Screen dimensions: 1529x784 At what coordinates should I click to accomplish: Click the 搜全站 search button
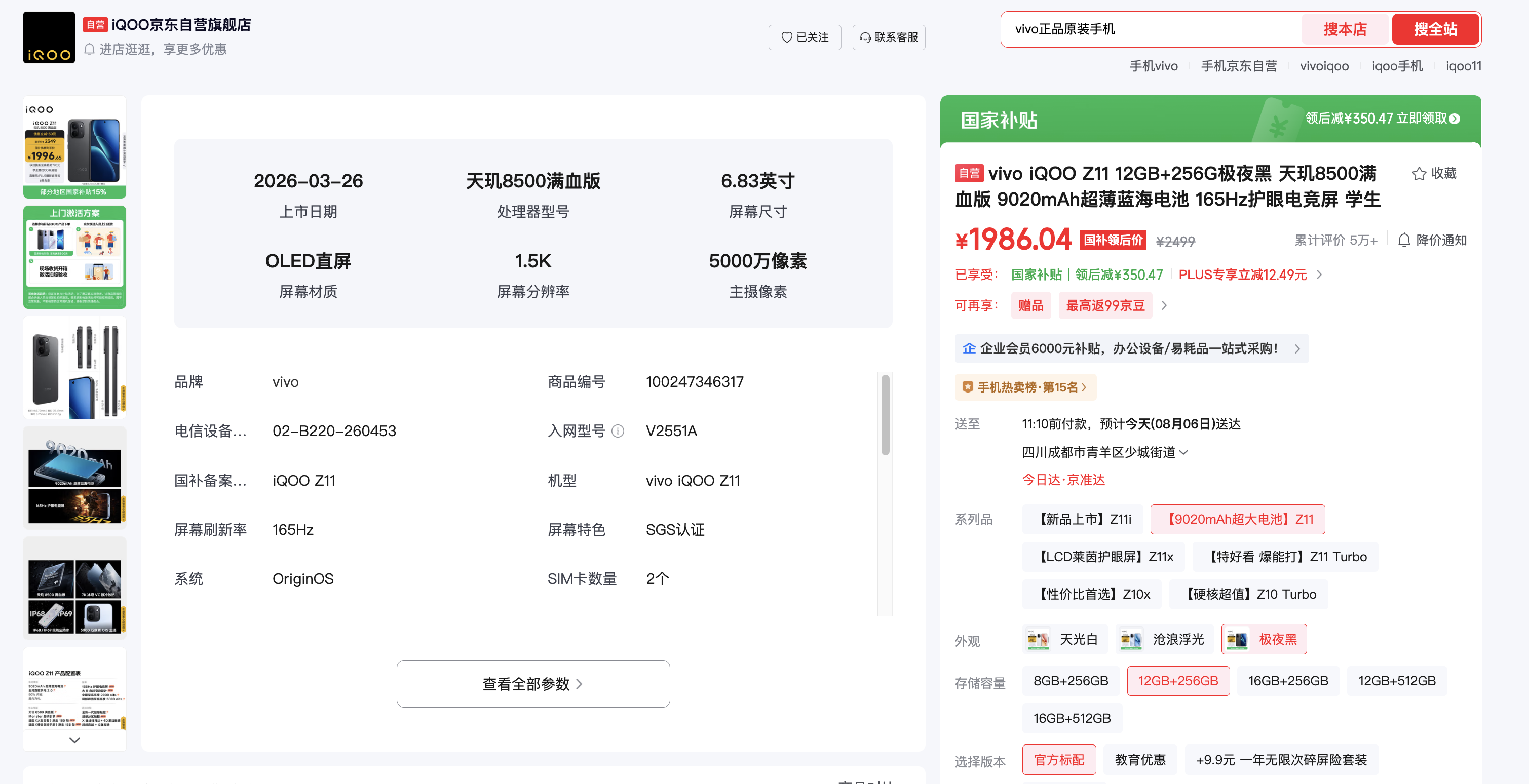1435,29
